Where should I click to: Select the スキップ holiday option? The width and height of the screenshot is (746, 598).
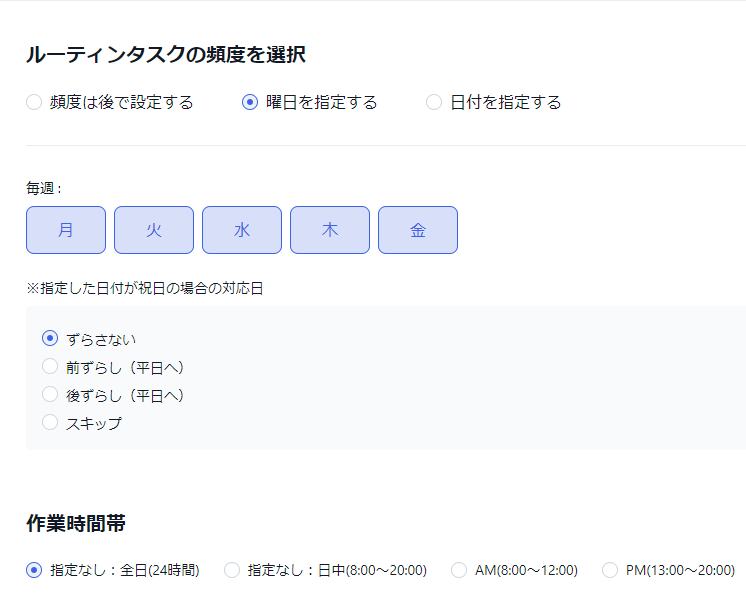[x=50, y=423]
